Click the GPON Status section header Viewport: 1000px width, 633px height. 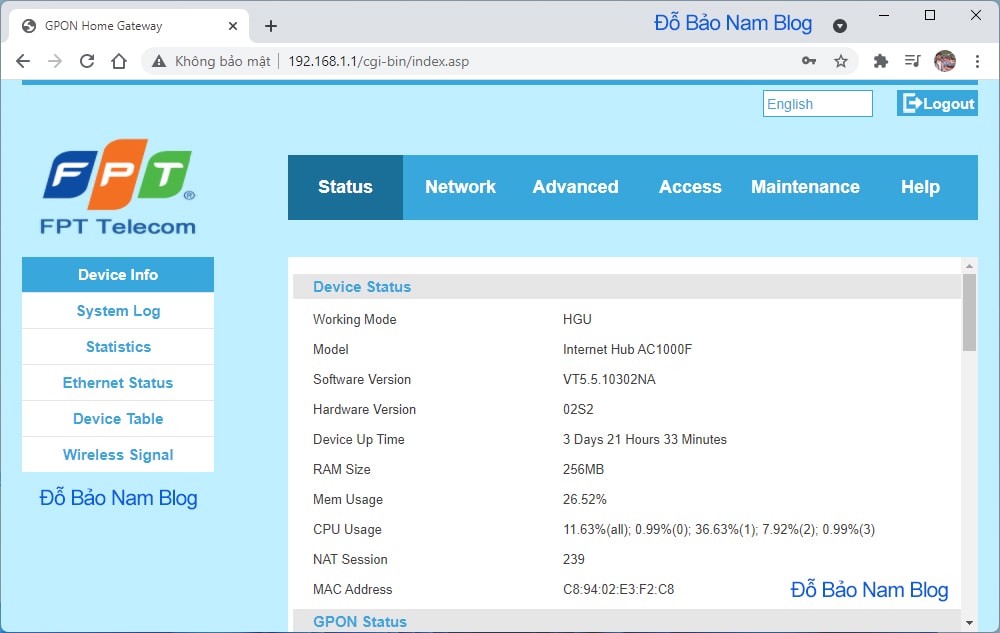click(627, 622)
